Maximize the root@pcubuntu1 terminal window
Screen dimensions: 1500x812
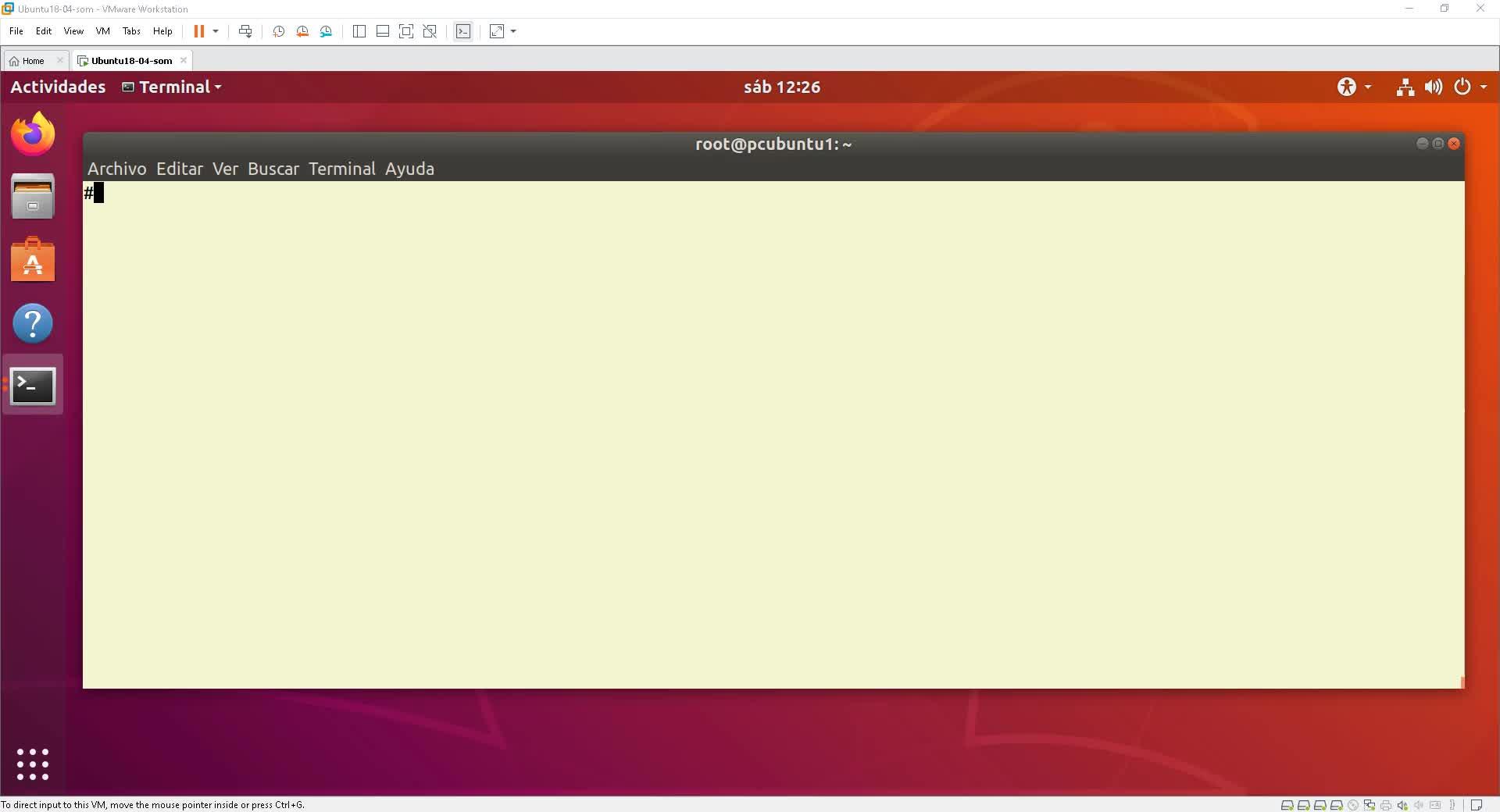tap(1438, 144)
